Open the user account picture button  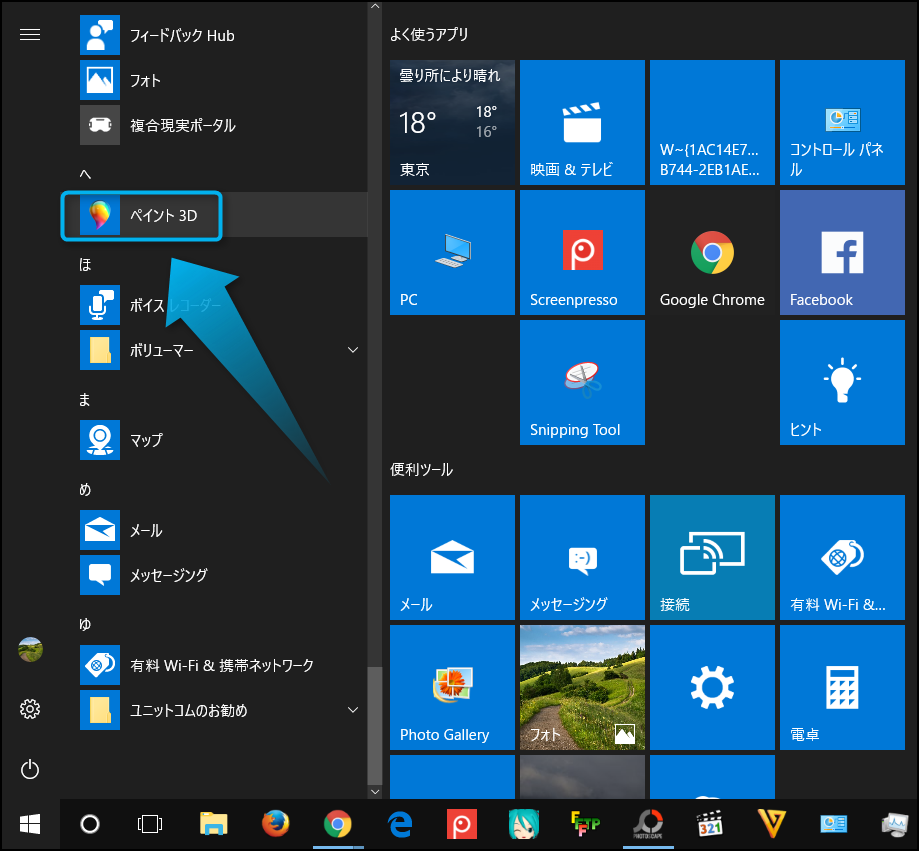(30, 650)
